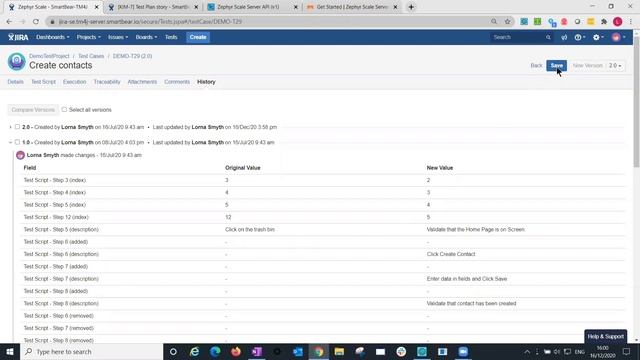Open the Issues dropdown menu
The width and height of the screenshot is (640, 360).
point(118,37)
